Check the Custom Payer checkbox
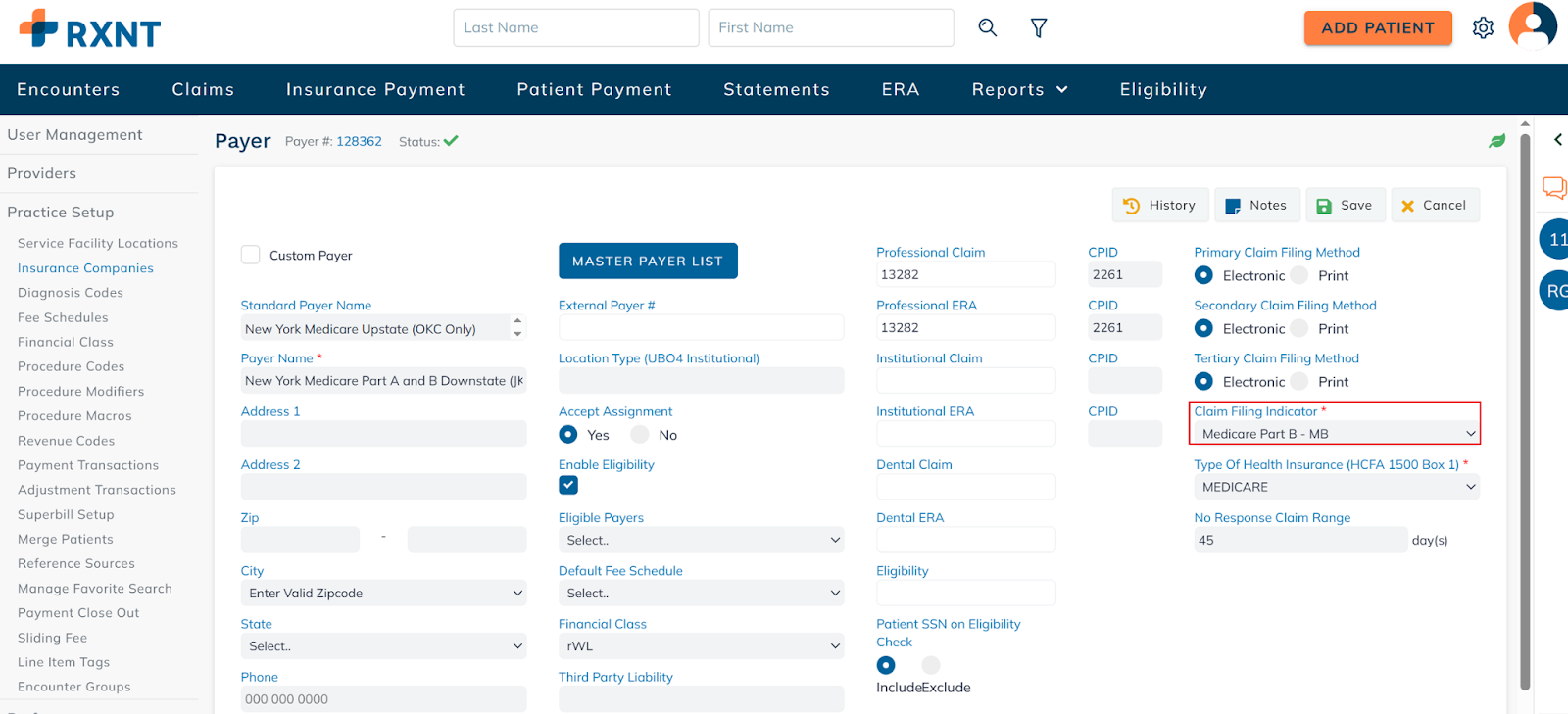 [251, 256]
